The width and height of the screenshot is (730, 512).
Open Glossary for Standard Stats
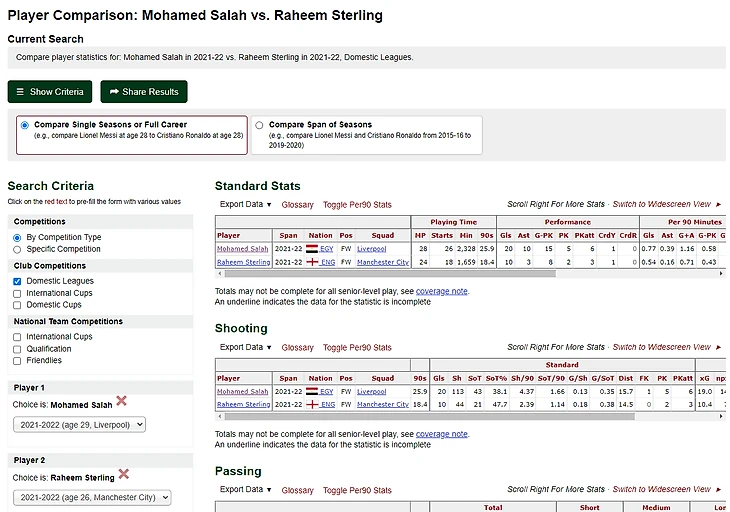[x=297, y=205]
